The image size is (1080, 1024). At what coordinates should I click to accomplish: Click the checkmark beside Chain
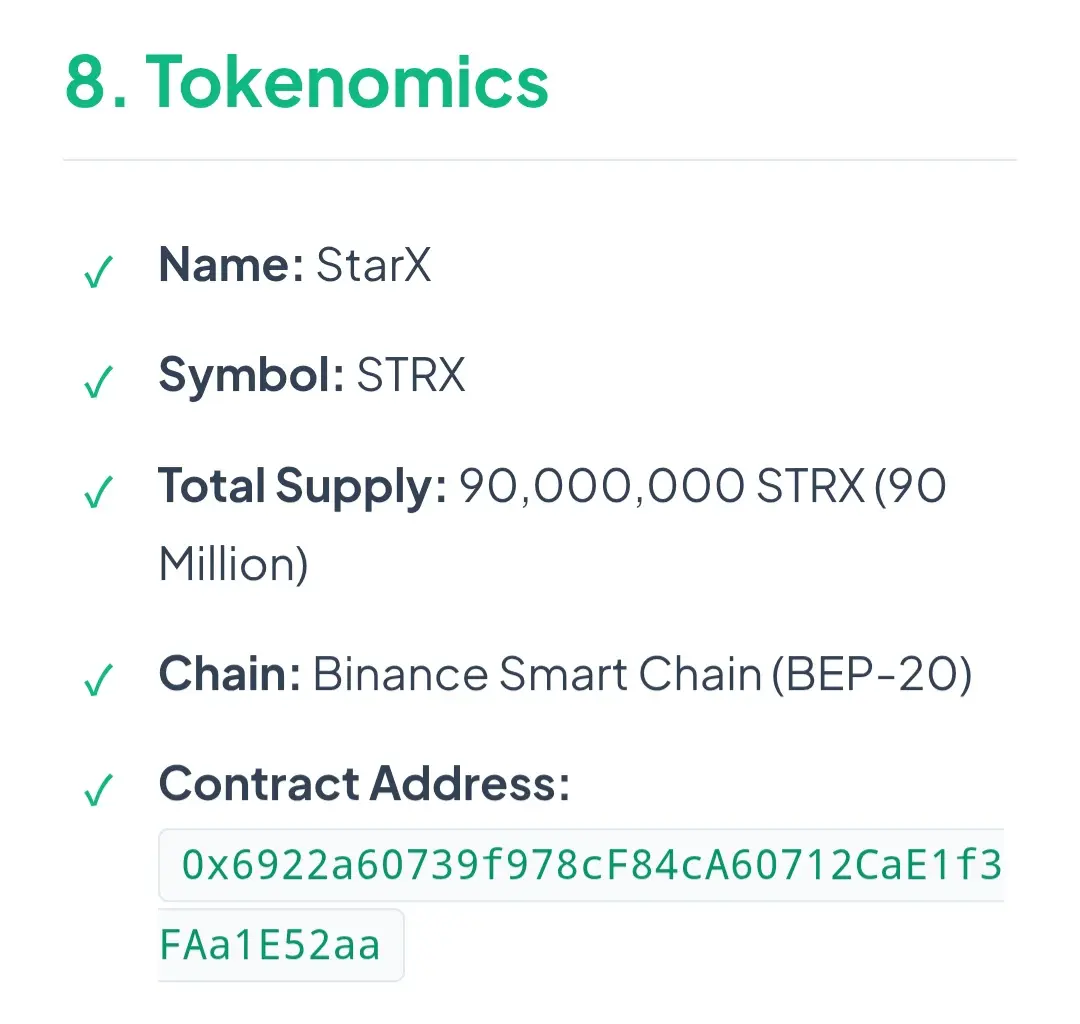point(97,681)
